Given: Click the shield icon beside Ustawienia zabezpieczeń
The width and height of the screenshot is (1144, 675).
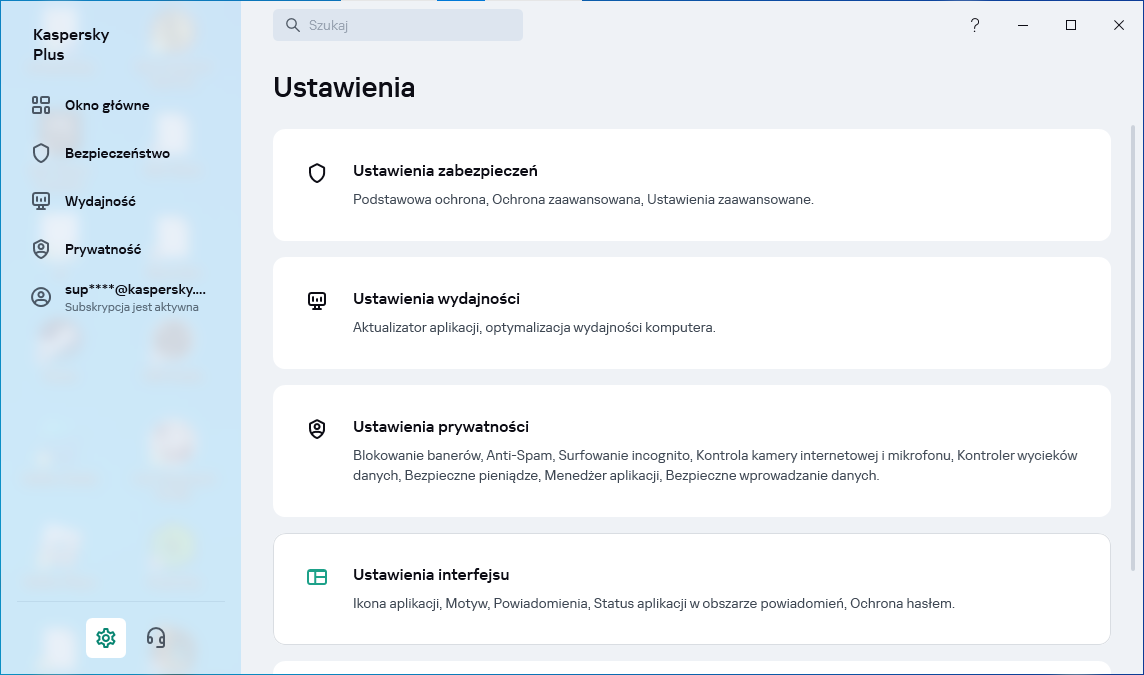Looking at the screenshot, I should point(317,173).
